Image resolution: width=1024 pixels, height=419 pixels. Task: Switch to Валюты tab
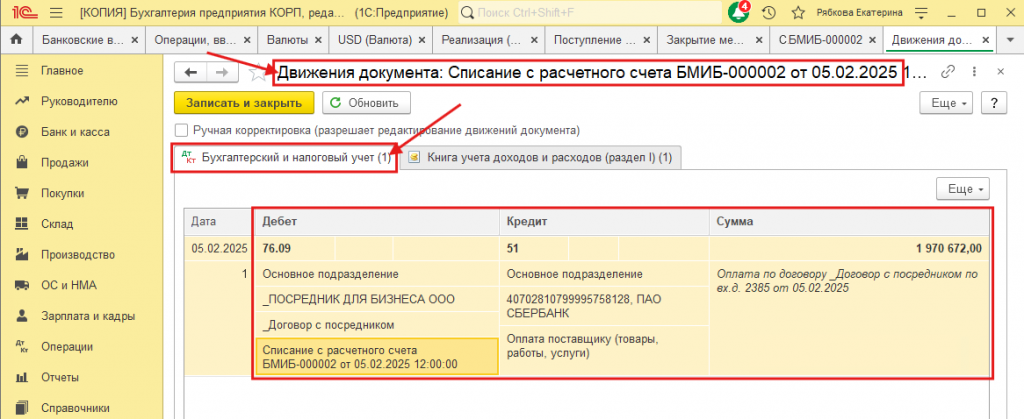(287, 40)
